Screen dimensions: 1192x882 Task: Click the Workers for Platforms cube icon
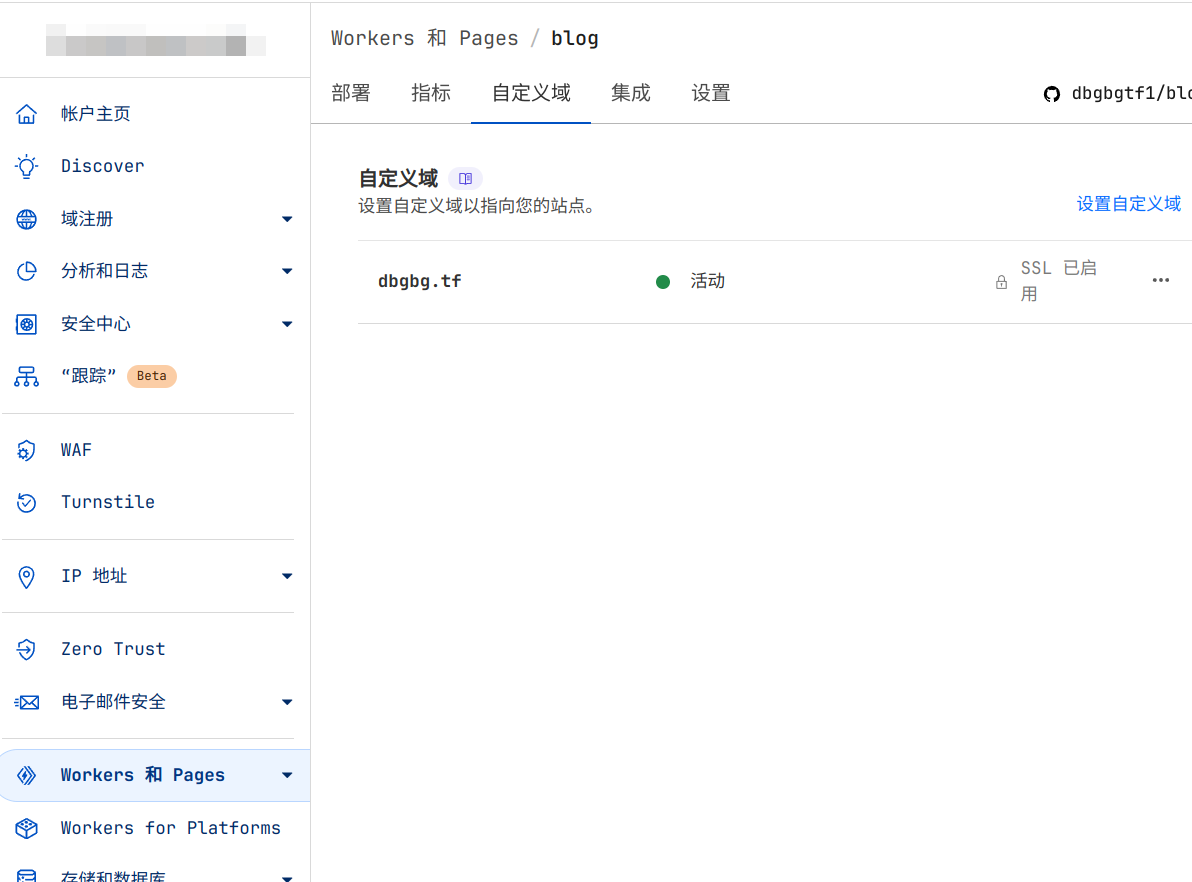(x=27, y=828)
